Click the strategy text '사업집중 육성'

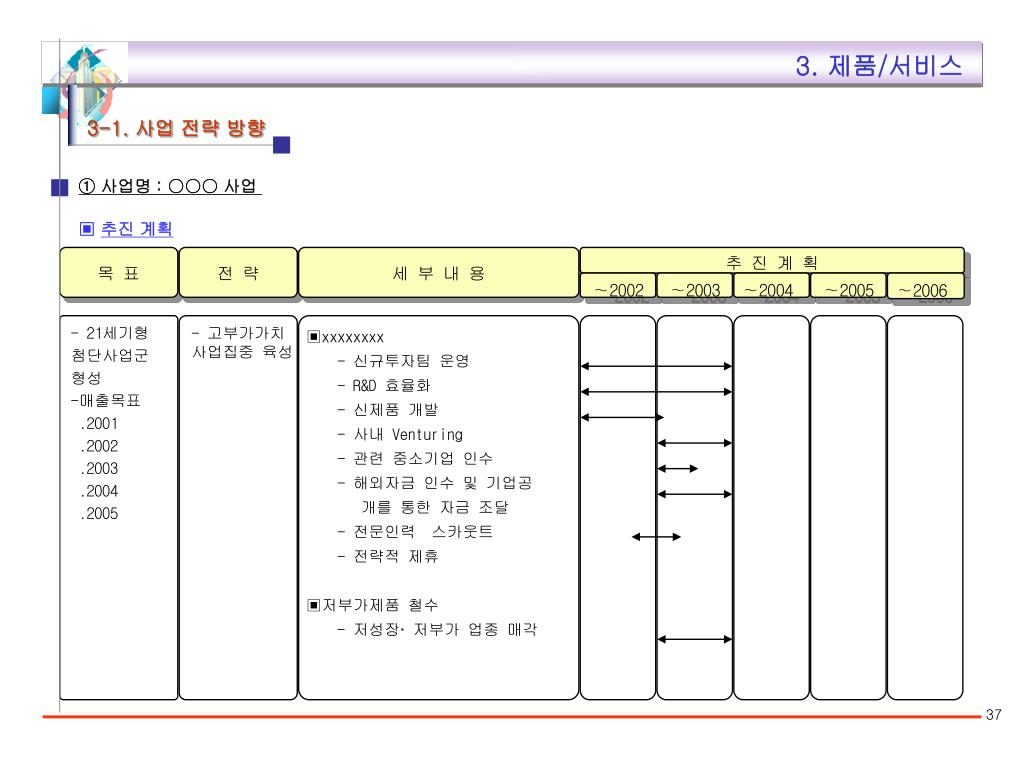pos(242,352)
